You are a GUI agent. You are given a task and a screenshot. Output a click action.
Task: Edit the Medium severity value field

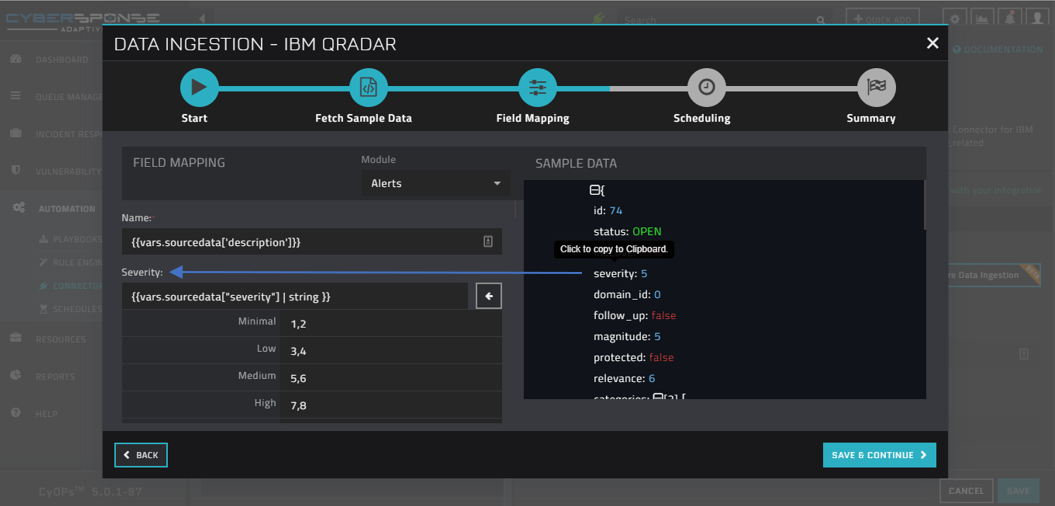pyautogui.click(x=390, y=378)
